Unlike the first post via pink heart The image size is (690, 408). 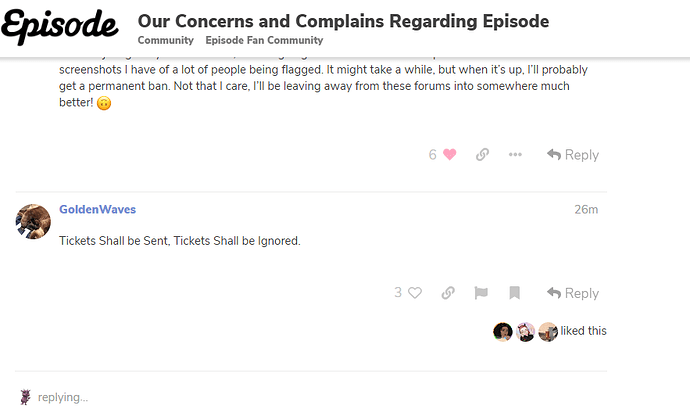[450, 155]
